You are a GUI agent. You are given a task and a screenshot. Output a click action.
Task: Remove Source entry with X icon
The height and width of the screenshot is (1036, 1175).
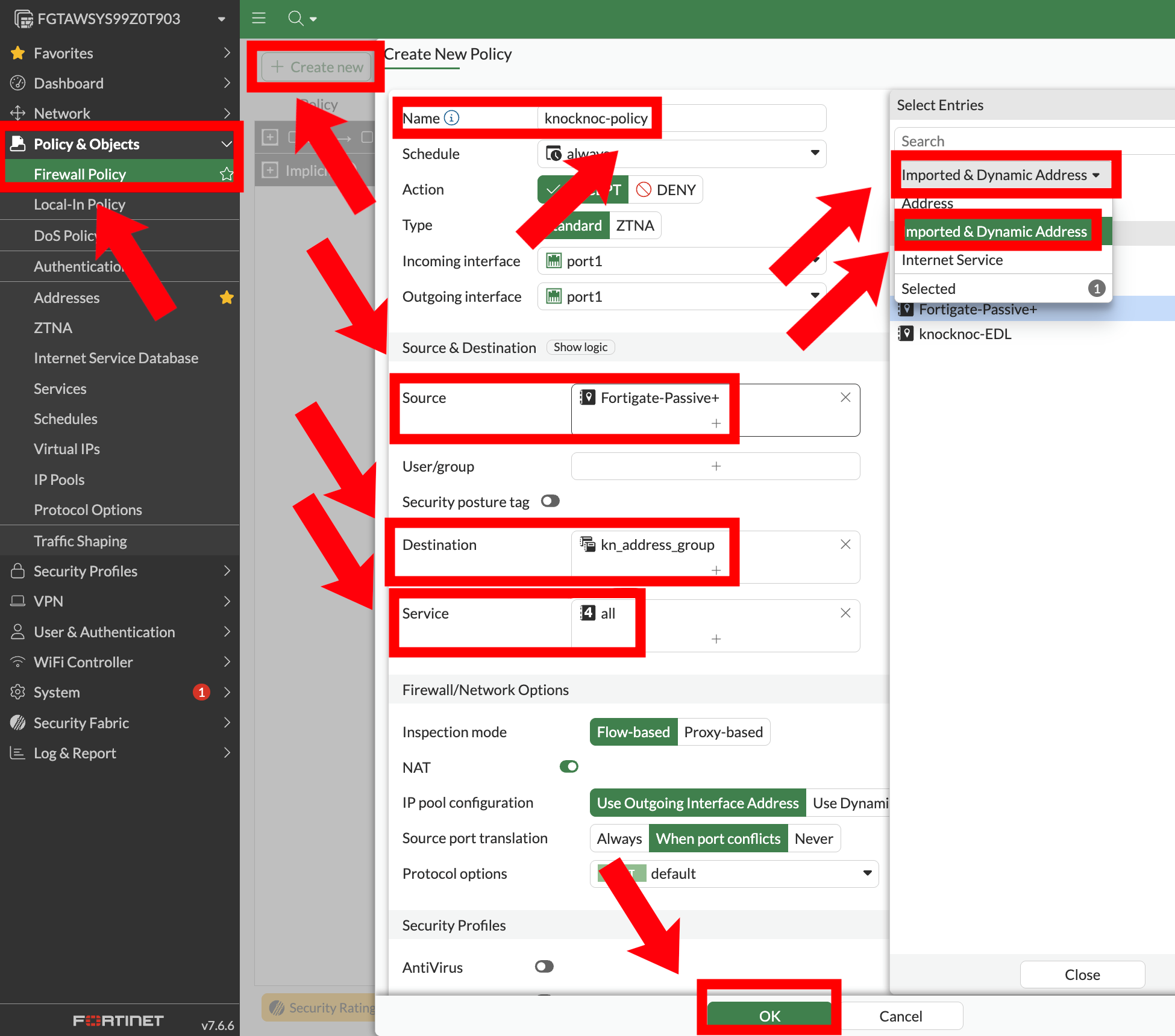pos(845,398)
